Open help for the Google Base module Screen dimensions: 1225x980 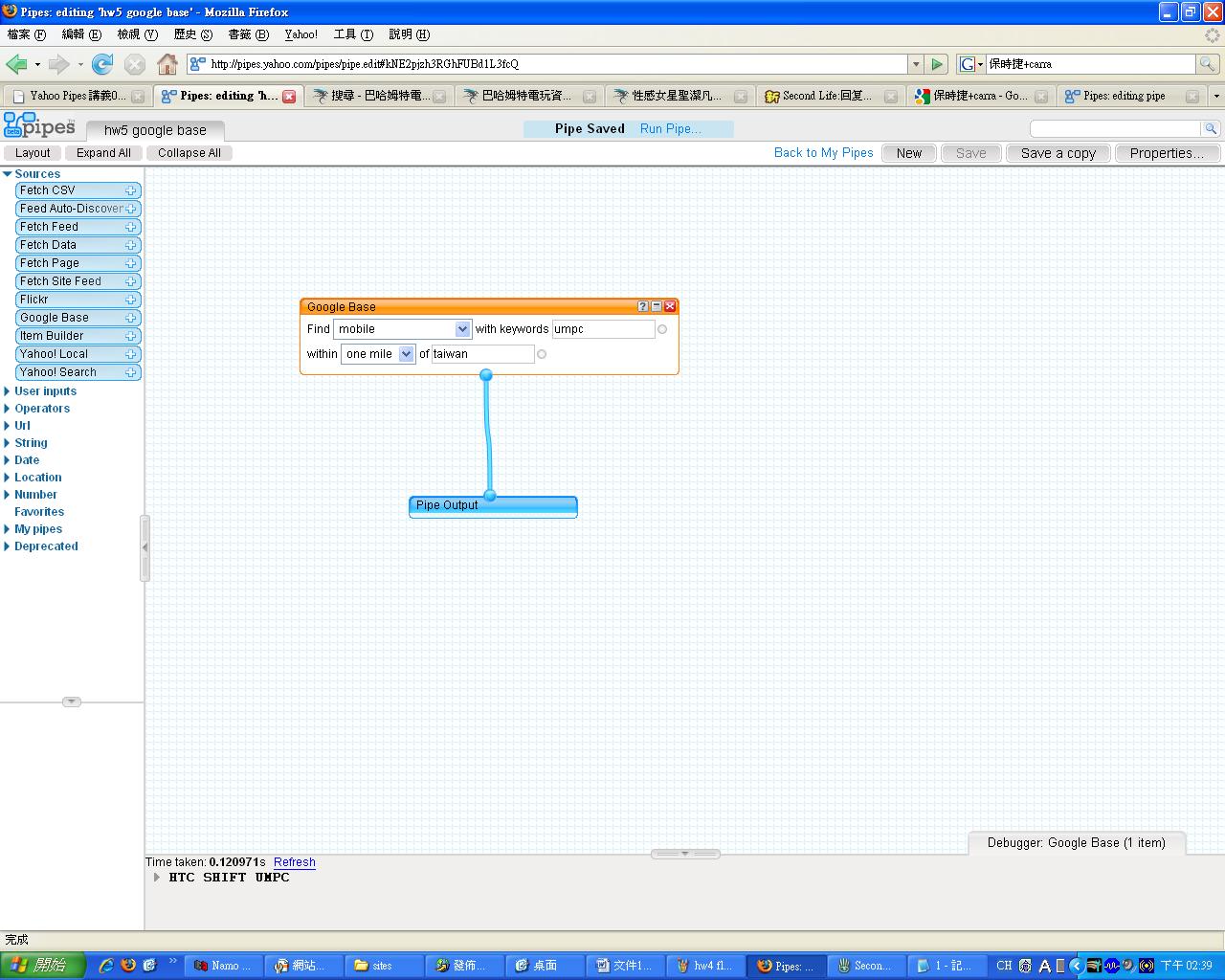coord(643,306)
